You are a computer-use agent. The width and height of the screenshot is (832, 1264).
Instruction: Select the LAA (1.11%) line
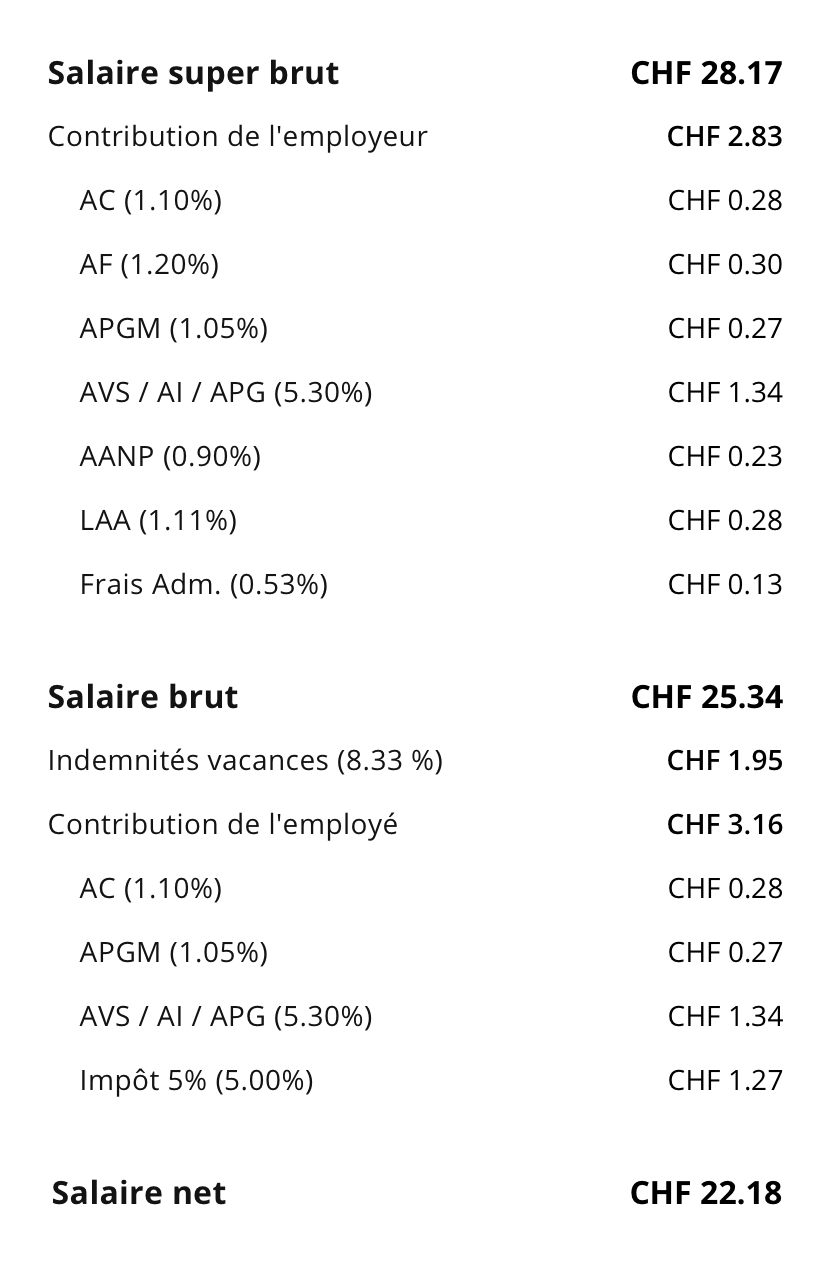coord(158,521)
